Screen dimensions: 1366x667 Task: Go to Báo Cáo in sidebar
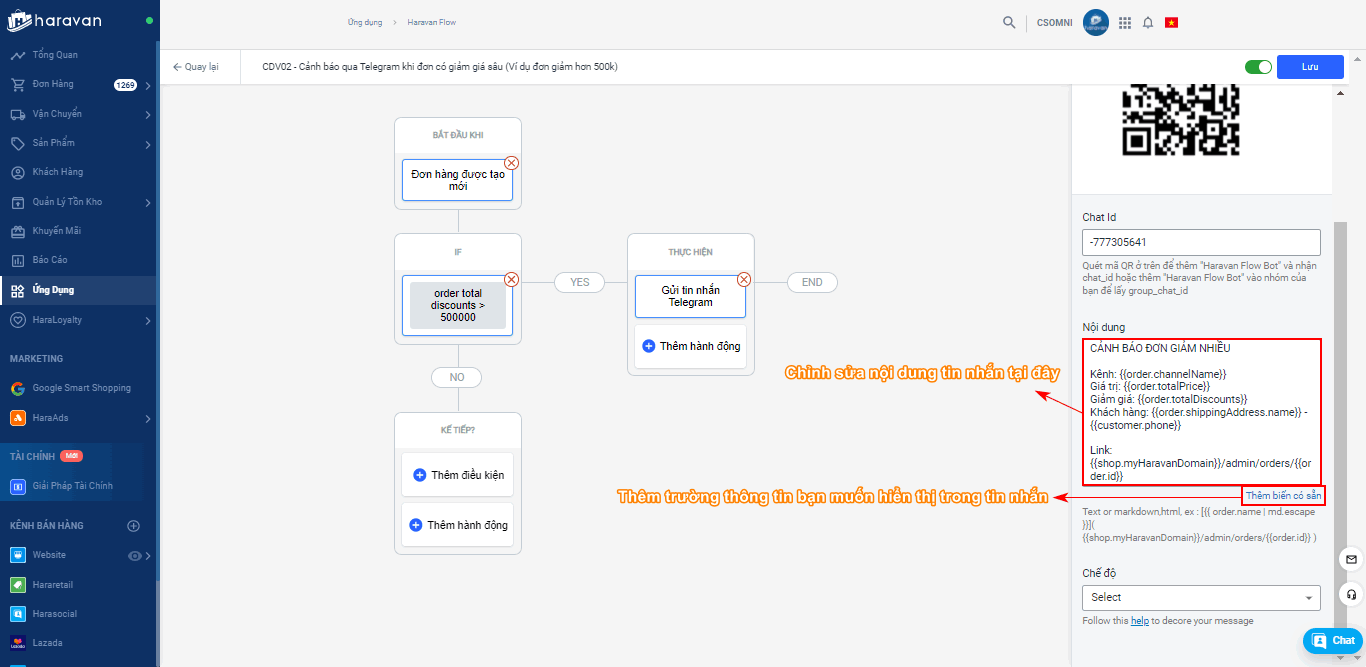tap(52, 260)
